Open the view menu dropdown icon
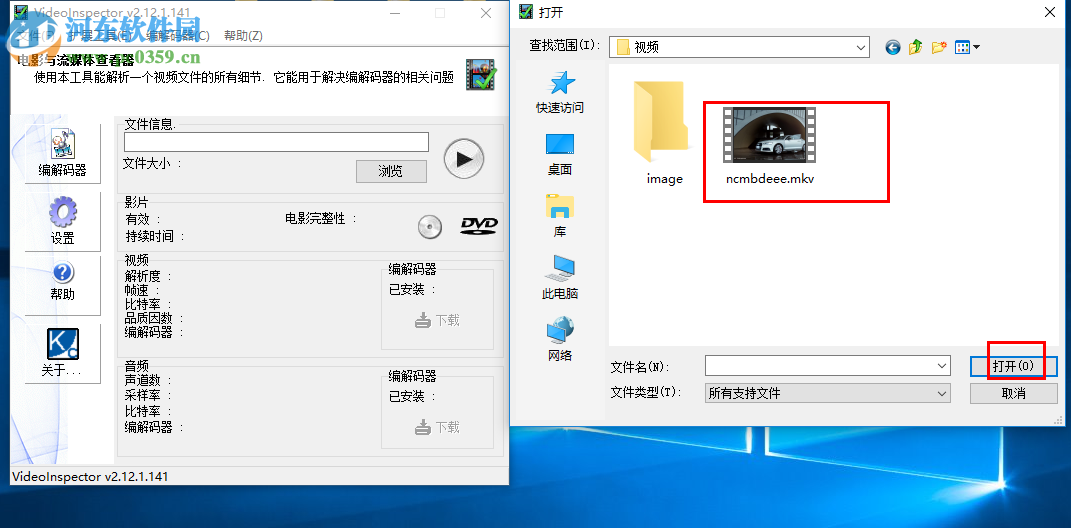The image size is (1071, 528). 967,47
